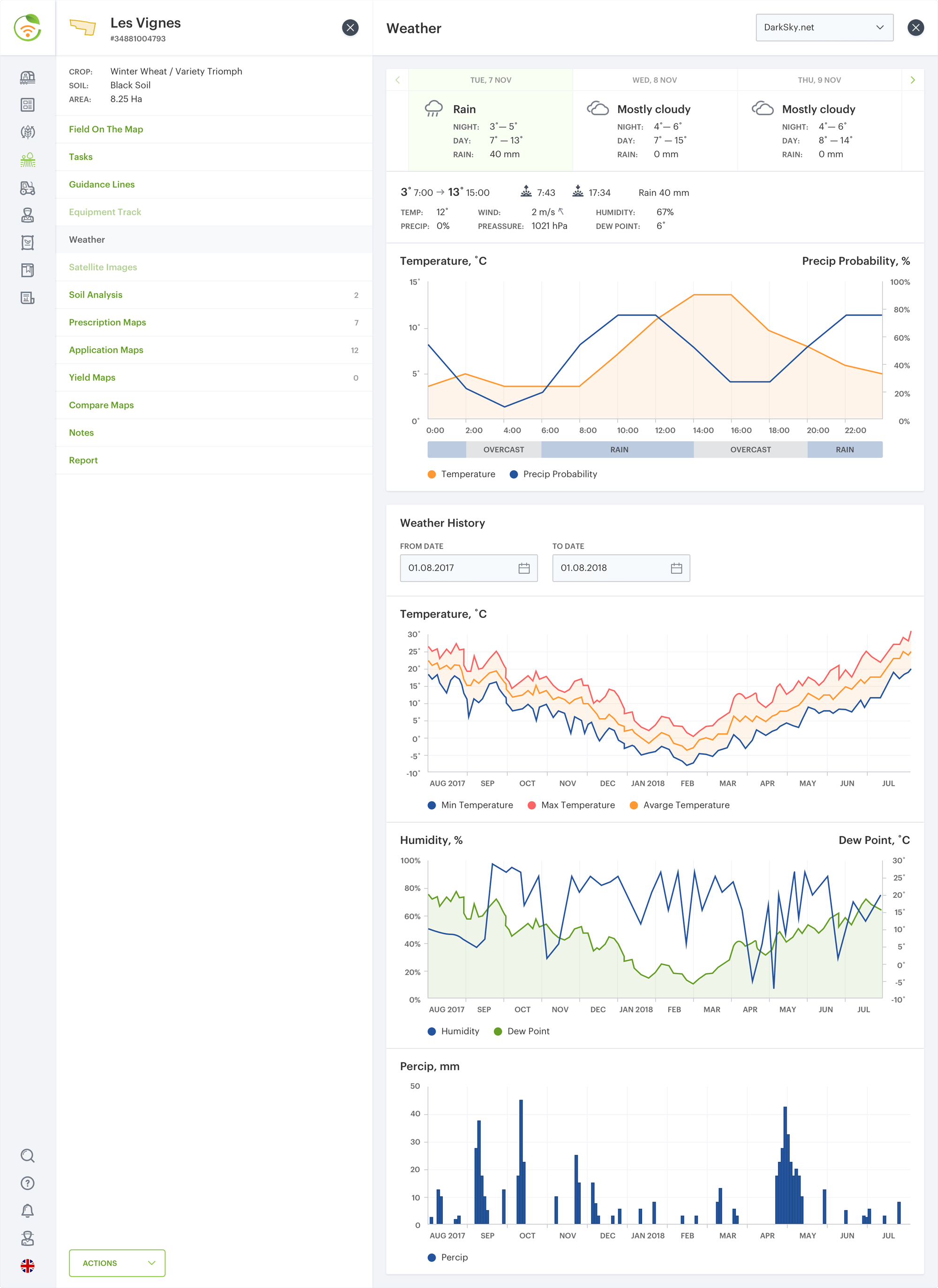Click orange Temperature legend swatch
The image size is (938, 1288).
tap(432, 474)
